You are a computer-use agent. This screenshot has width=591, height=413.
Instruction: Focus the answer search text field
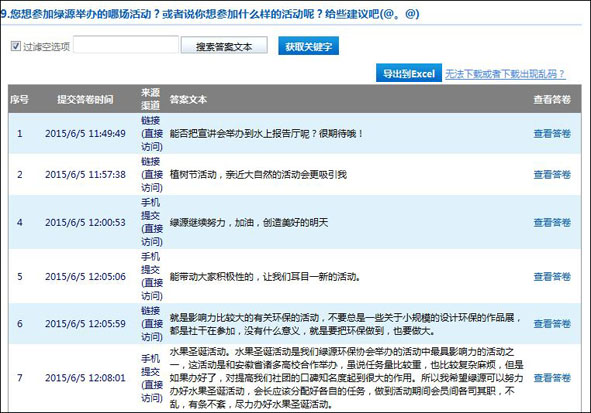(126, 45)
